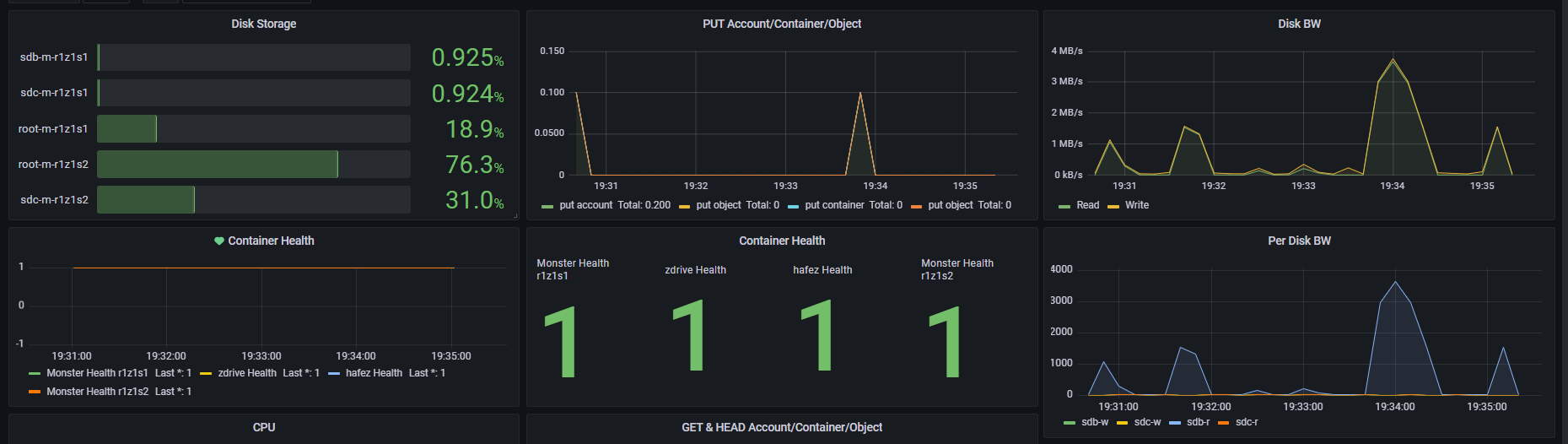Toggle the sdc-r series in Per Disk BW
Screen dimensions: 1568x444
(x=1246, y=422)
